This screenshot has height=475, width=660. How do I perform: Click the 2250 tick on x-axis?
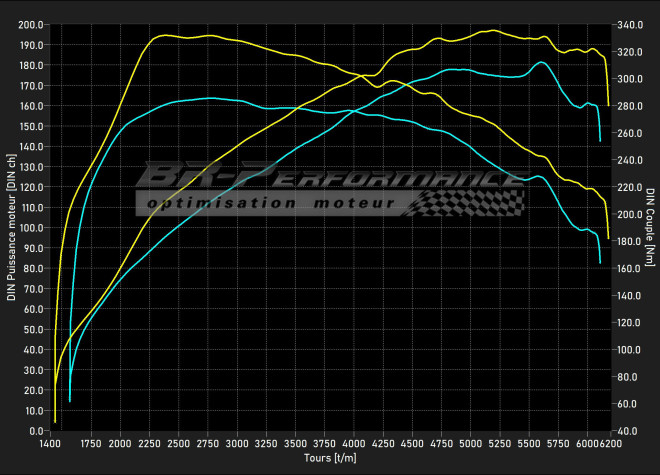point(149,442)
